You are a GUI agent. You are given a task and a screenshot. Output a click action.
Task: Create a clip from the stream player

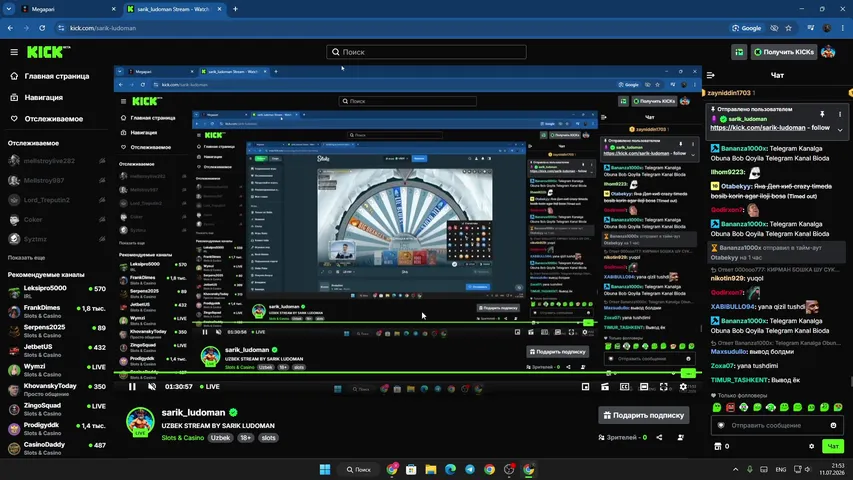coord(605,386)
